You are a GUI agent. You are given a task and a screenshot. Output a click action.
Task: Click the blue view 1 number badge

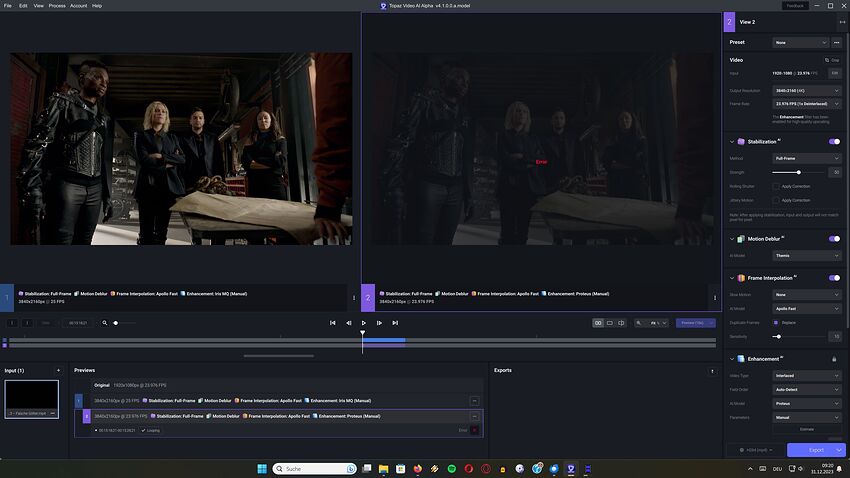pos(7,298)
